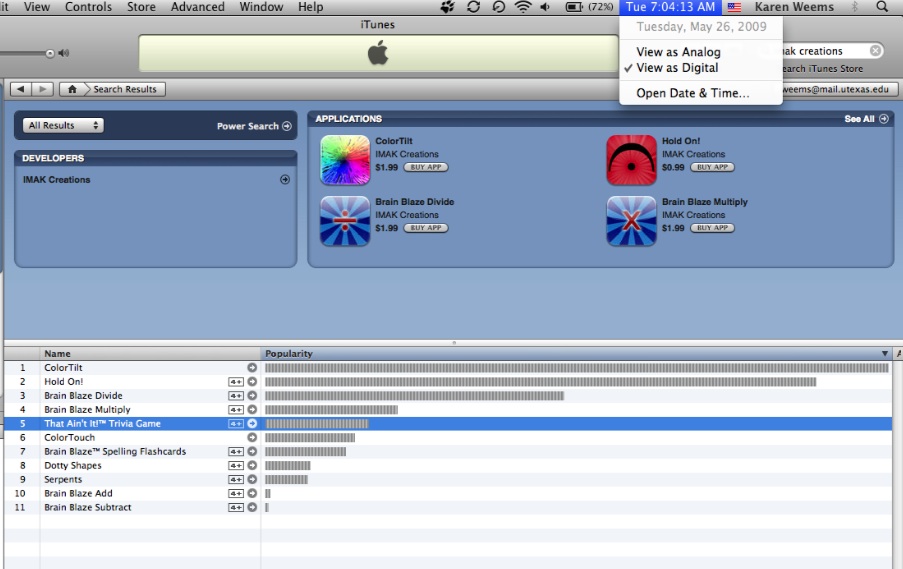Image resolution: width=903 pixels, height=569 pixels.
Task: Choose Open Date & Time menu entry
Action: pyautogui.click(x=701, y=93)
